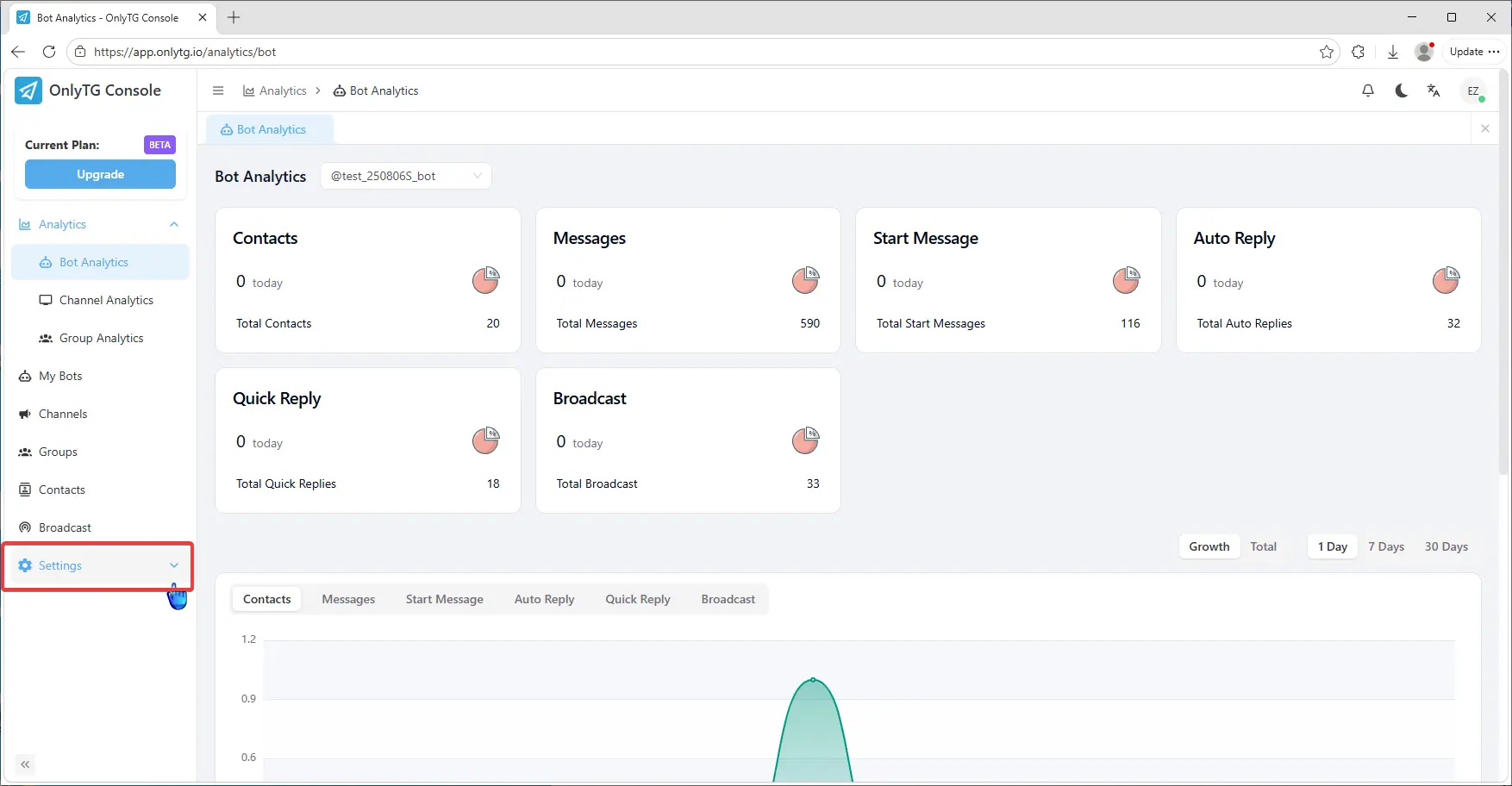The image size is (1512, 786).
Task: Select the 7 Days range
Action: pos(1385,546)
